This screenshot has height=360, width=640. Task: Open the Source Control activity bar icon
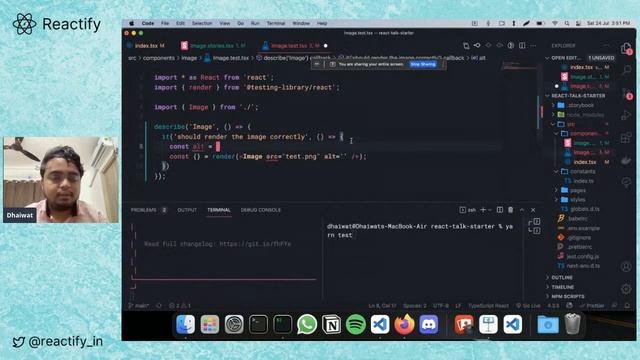pos(626,93)
